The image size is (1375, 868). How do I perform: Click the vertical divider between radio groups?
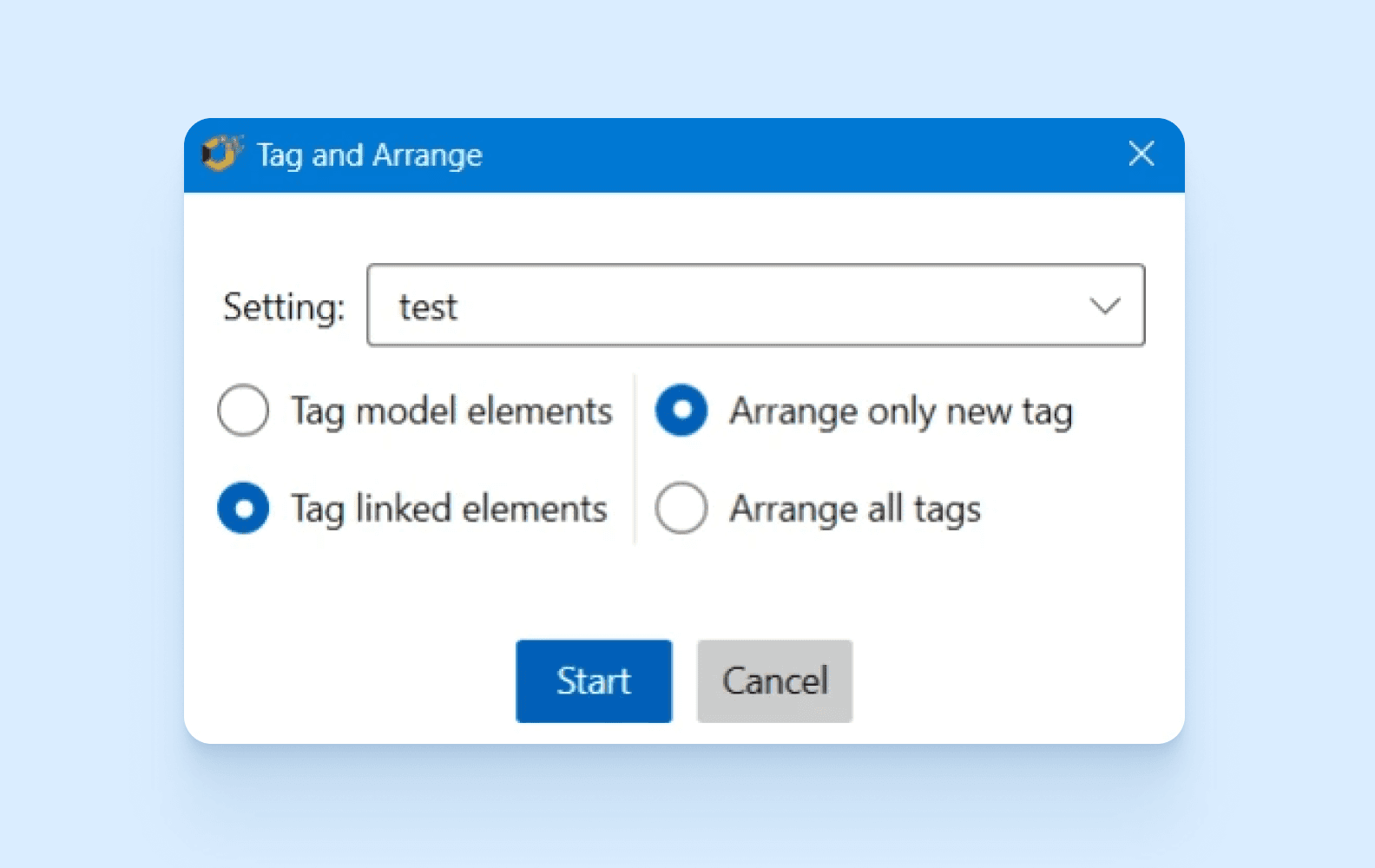coord(635,459)
